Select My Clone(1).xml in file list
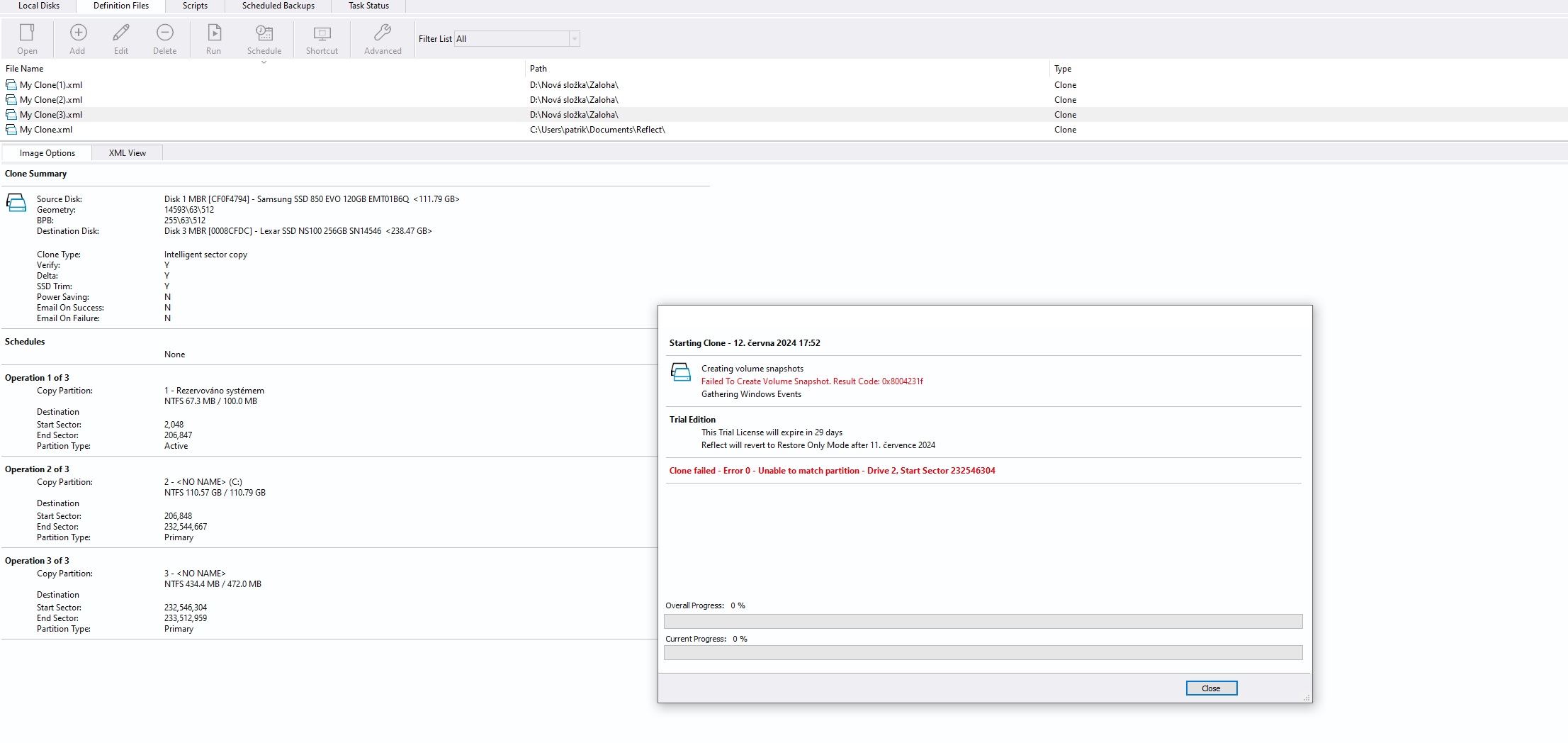Image resolution: width=1568 pixels, height=743 pixels. [51, 85]
